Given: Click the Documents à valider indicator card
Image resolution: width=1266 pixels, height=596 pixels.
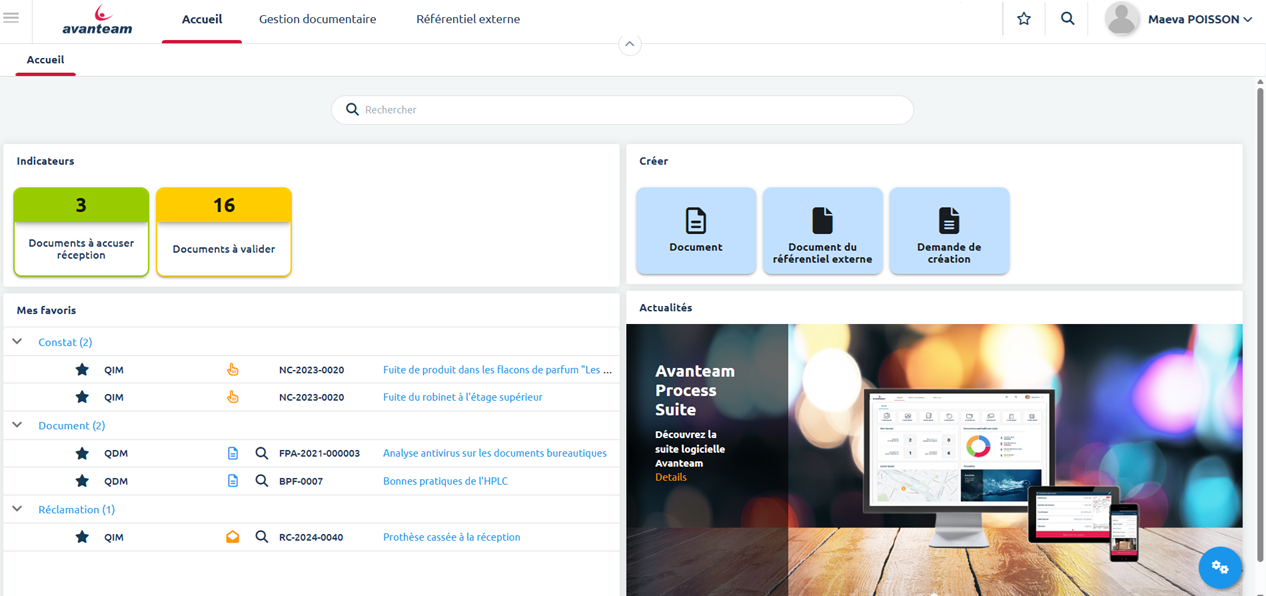Looking at the screenshot, I should pos(223,231).
